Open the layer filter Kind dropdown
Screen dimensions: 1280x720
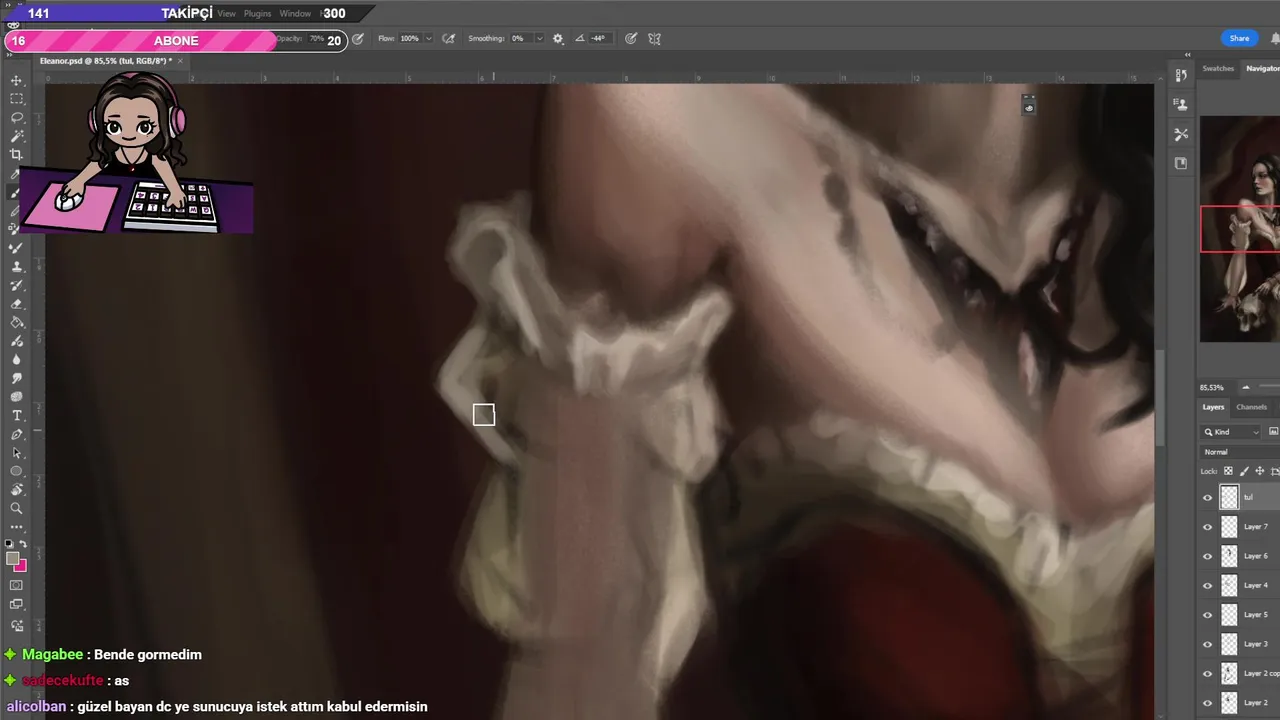tap(1231, 432)
